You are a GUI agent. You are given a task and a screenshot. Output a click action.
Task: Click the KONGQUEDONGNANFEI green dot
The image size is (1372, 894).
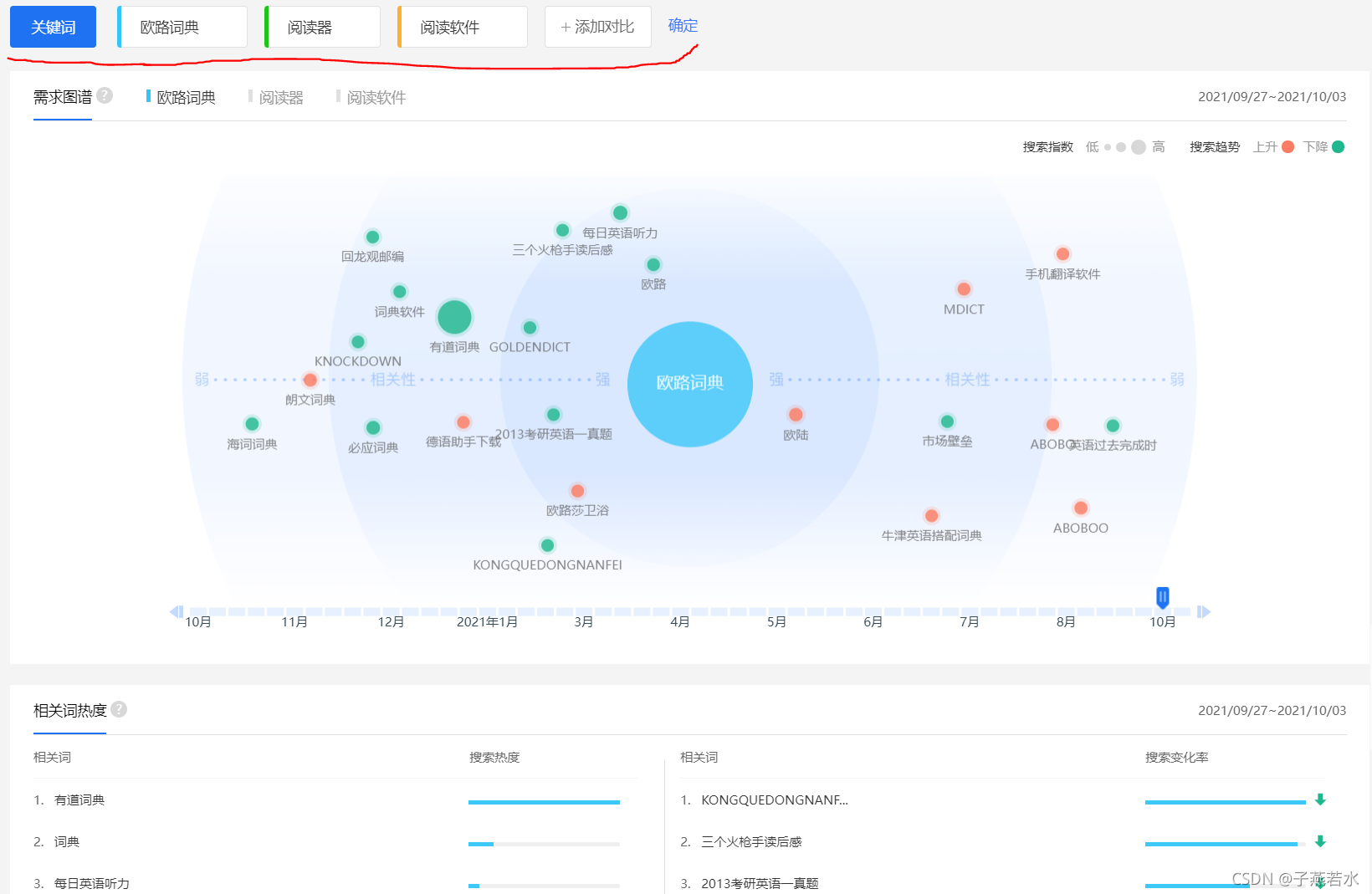547,545
